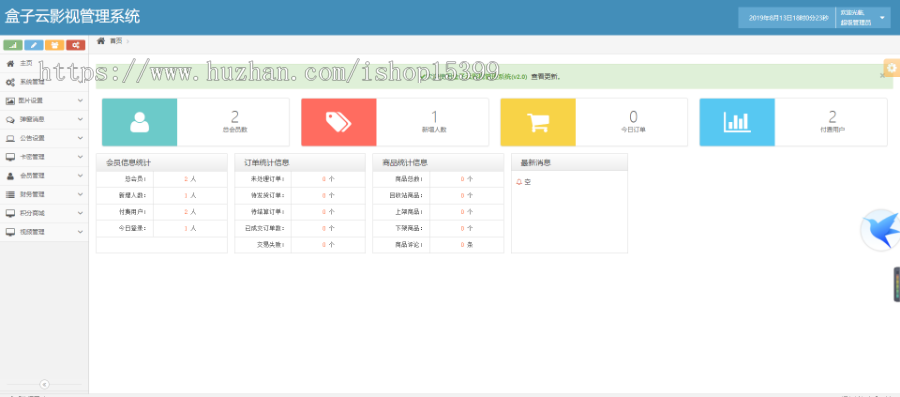The height and width of the screenshot is (397, 900).
Task: Click the blue bar chart tile
Action: (737, 122)
